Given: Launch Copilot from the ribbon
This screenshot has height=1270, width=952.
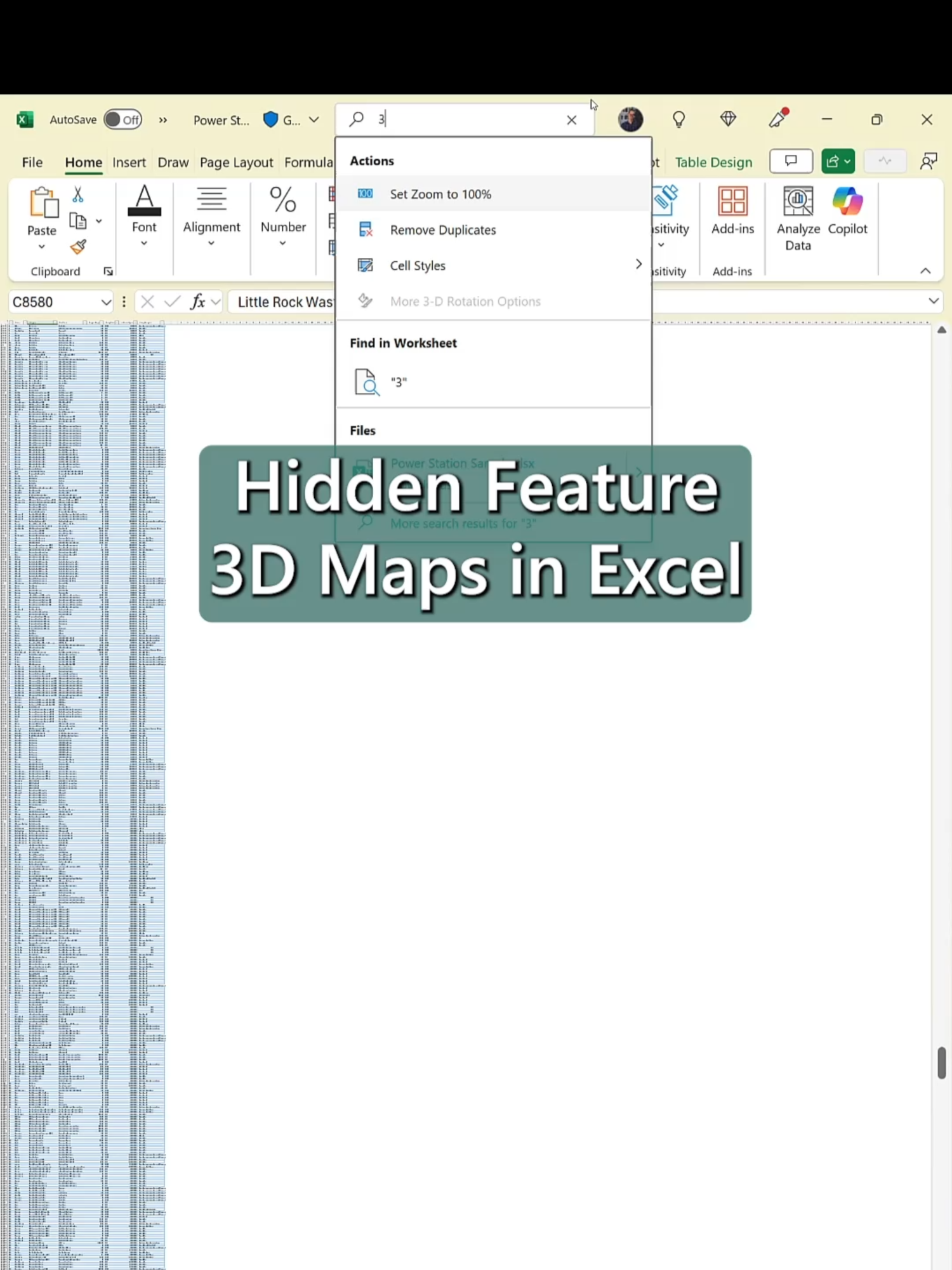Looking at the screenshot, I should point(848,211).
